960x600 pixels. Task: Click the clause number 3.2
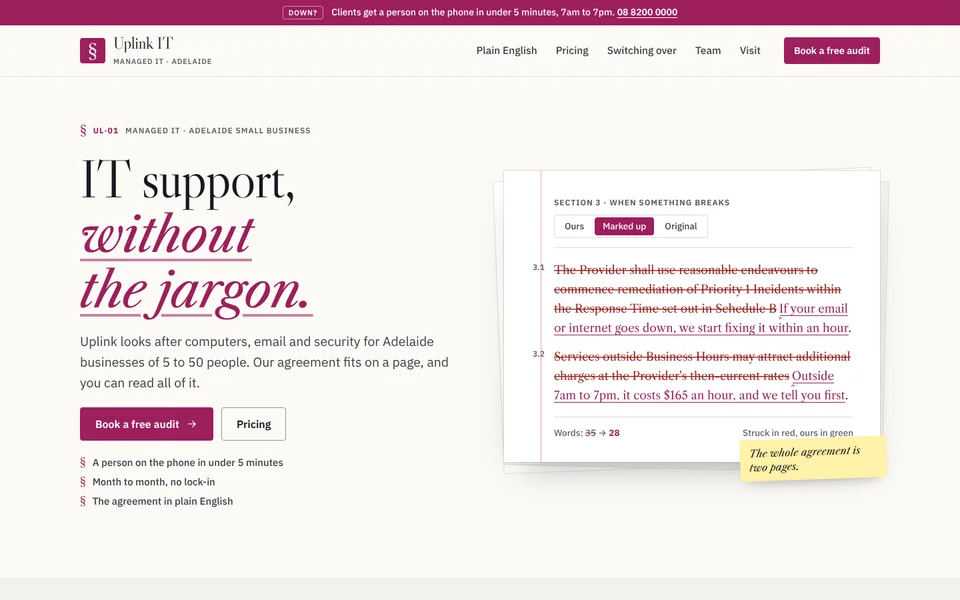538,354
